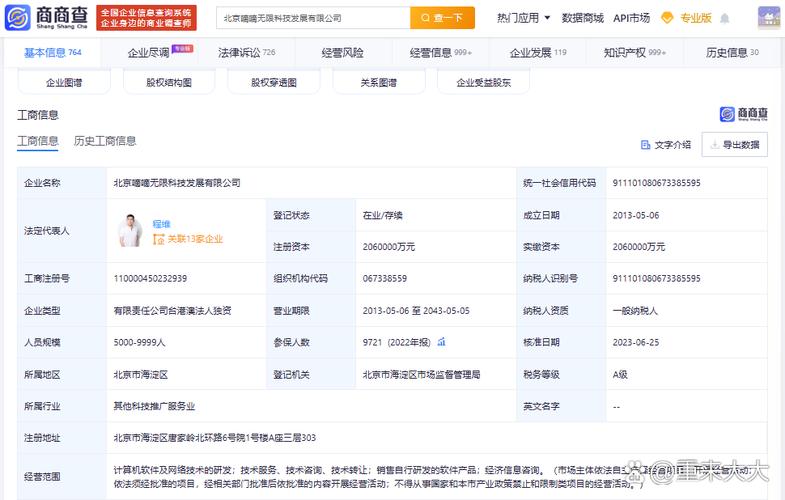Click the 人员规模 value 5000-9999人
This screenshot has height=500, width=785.
pos(139,342)
